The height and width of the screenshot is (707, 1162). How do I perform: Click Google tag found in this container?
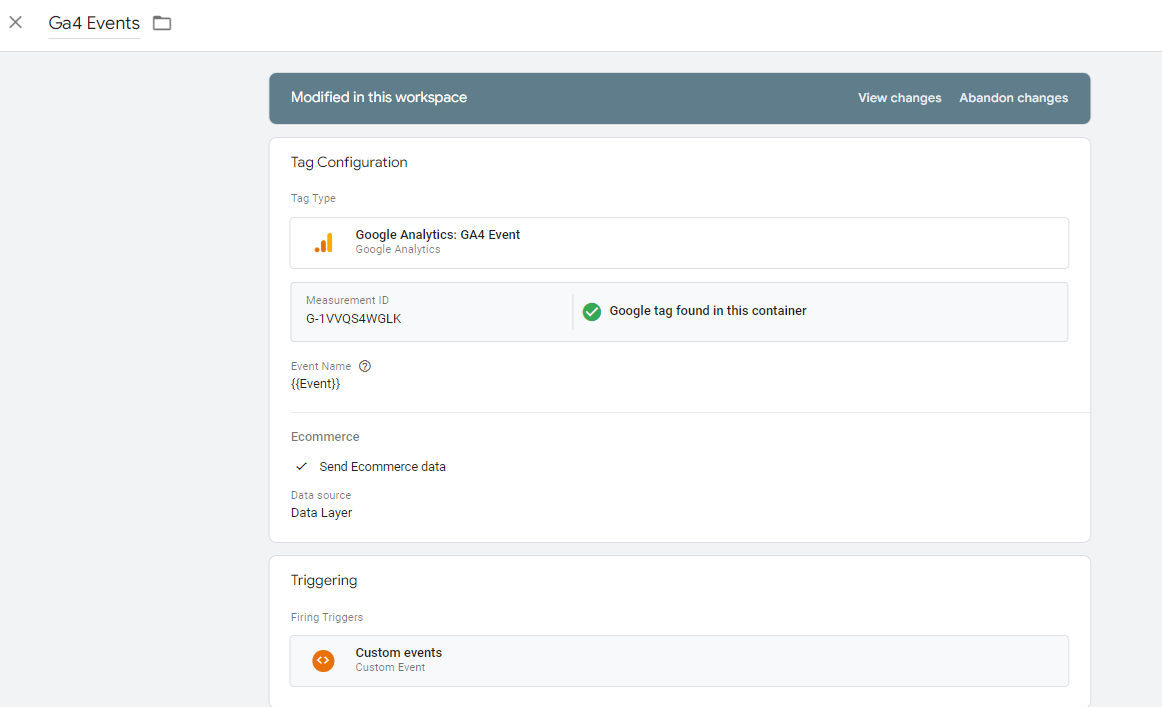(x=708, y=311)
